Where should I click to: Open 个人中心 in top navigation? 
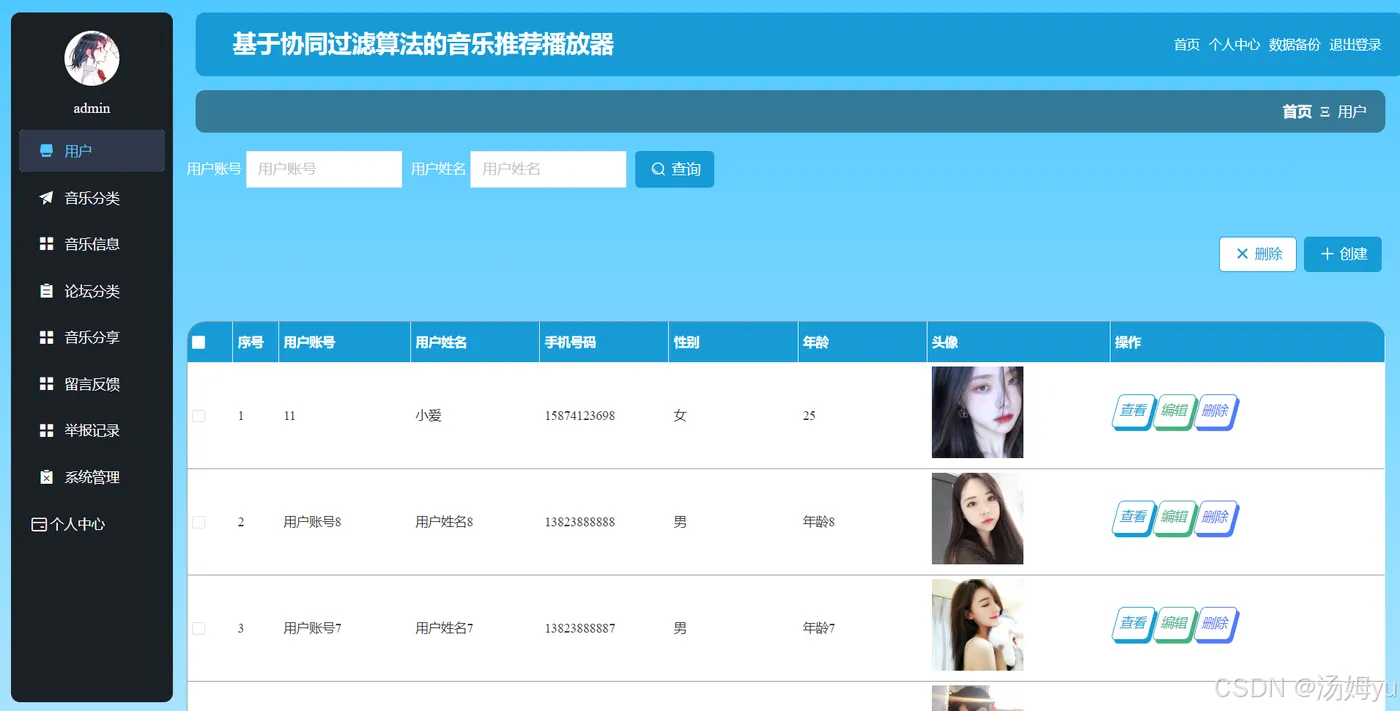(1234, 45)
